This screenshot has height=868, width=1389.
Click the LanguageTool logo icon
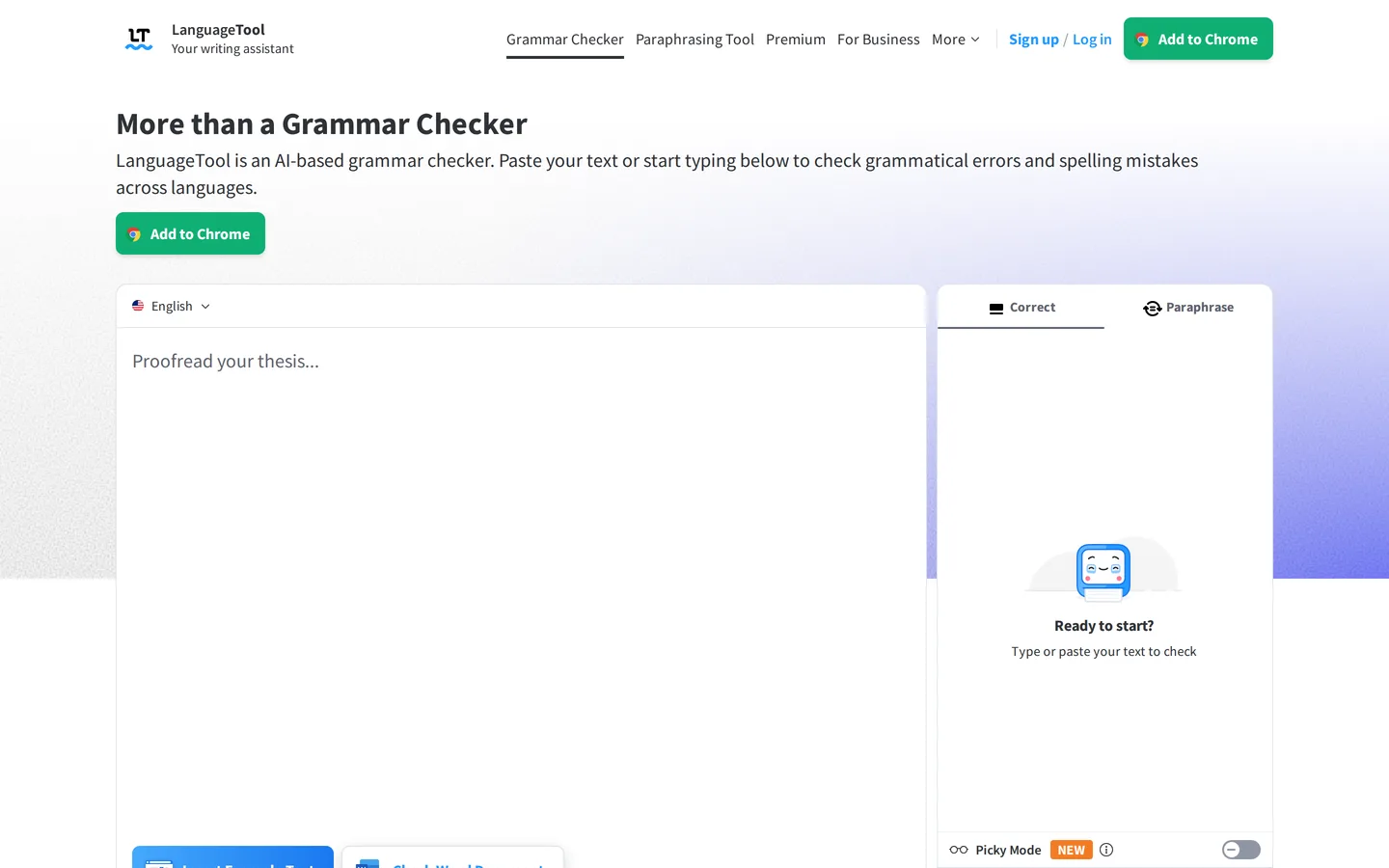139,39
